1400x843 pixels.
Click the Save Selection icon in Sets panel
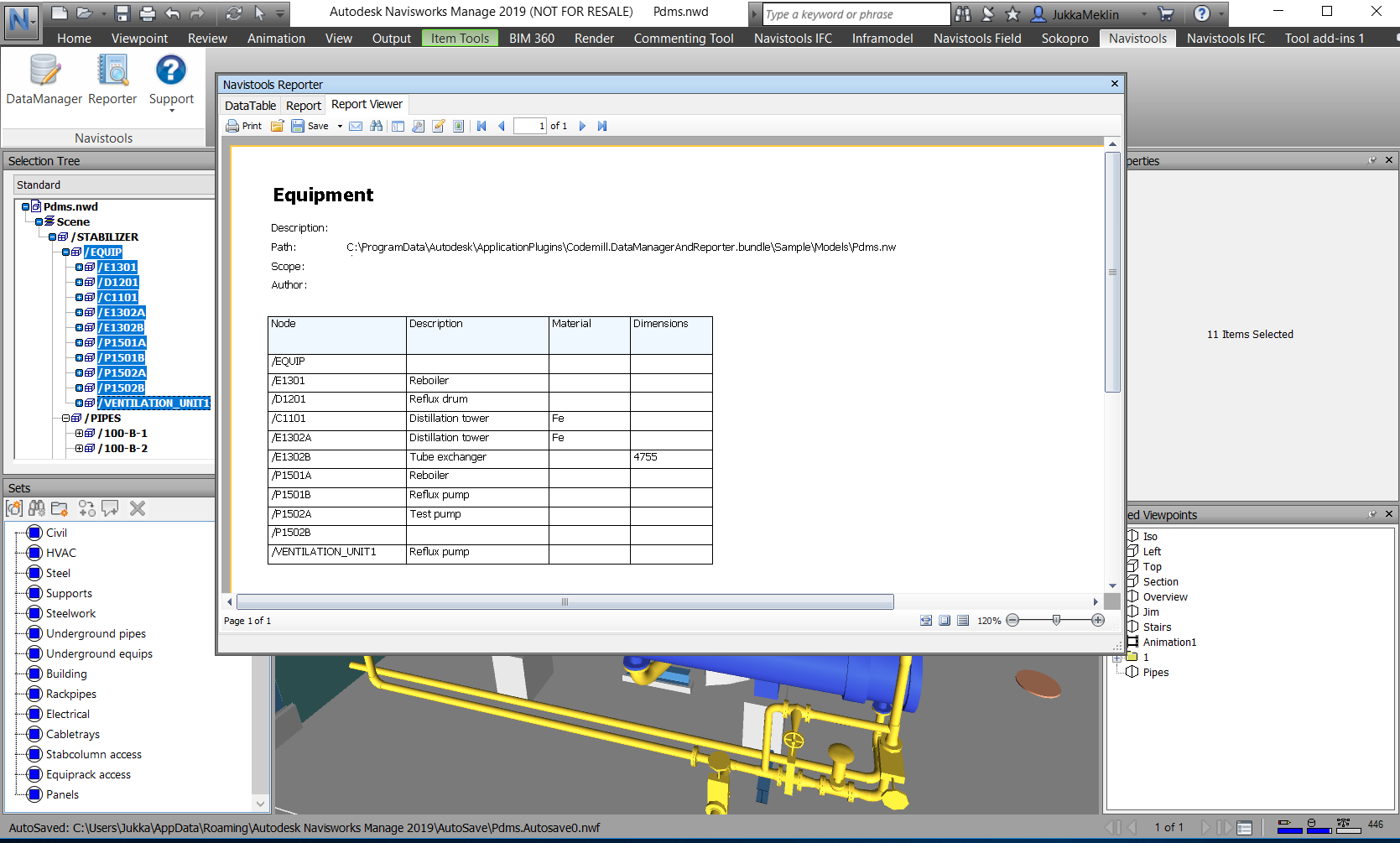[14, 508]
